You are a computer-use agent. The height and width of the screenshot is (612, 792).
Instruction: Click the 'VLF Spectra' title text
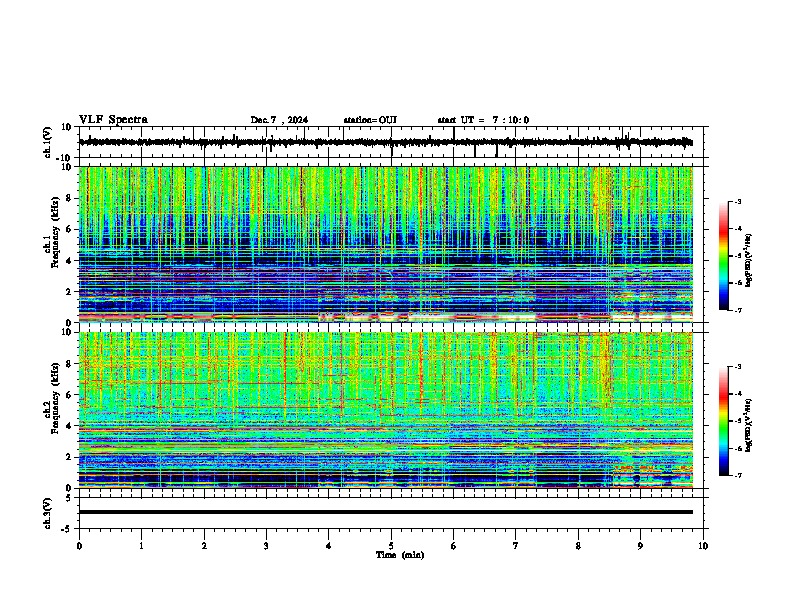click(113, 120)
